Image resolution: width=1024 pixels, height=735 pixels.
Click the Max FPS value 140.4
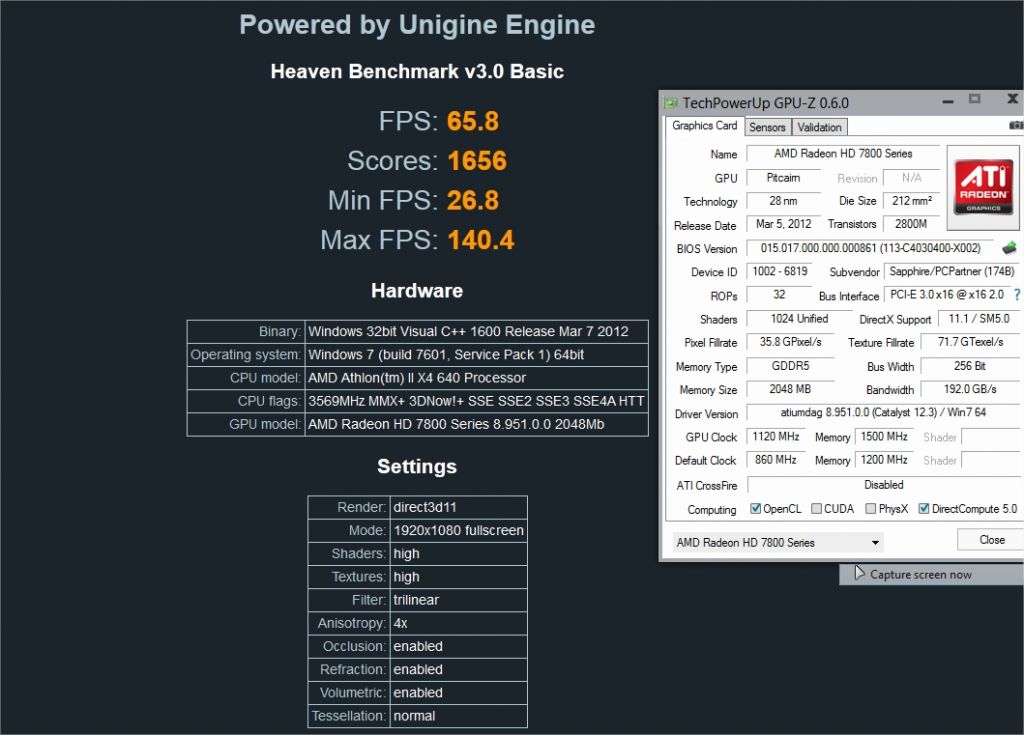[x=481, y=240]
